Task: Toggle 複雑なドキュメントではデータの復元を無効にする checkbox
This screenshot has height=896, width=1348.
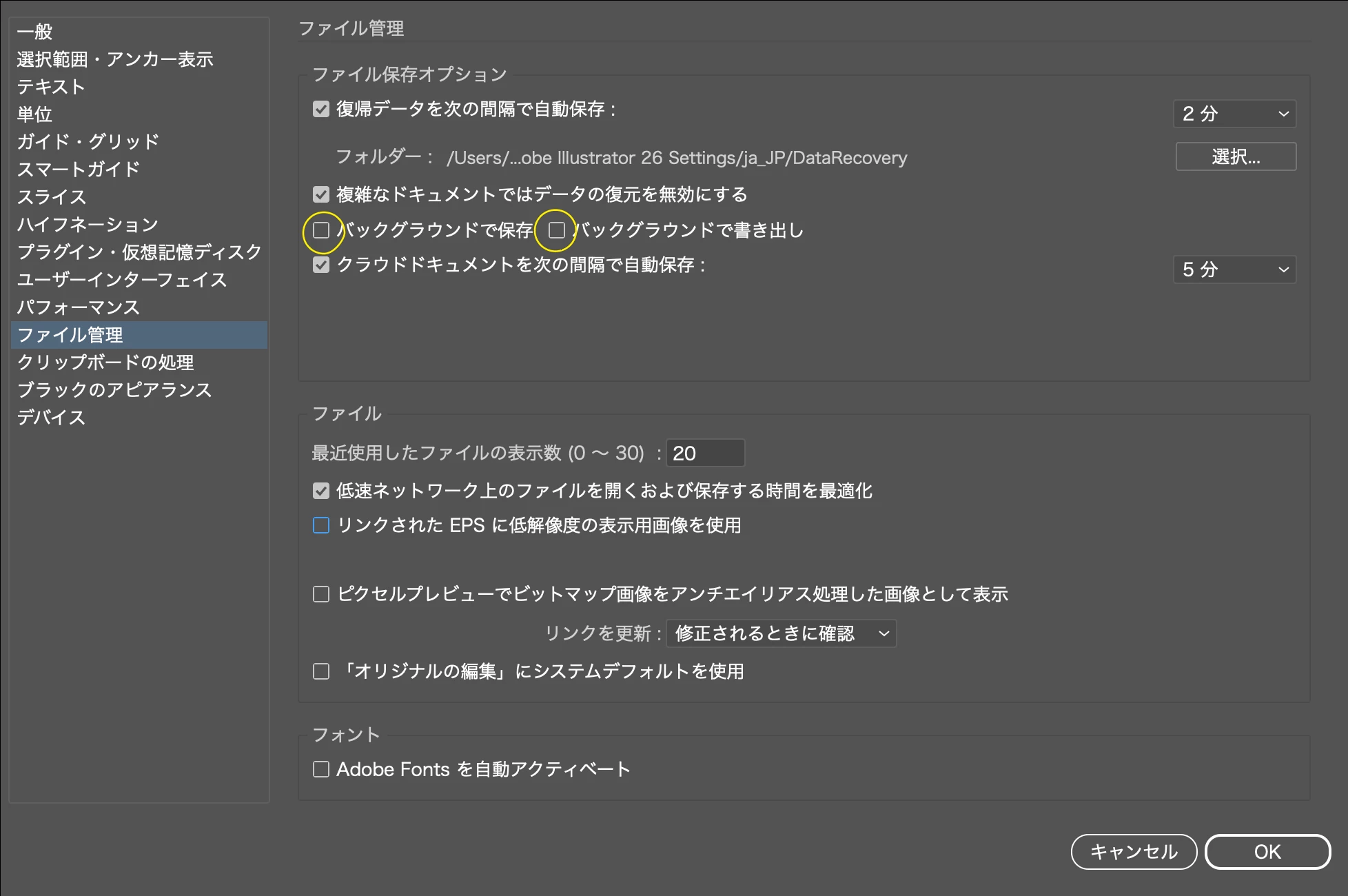Action: click(x=321, y=195)
